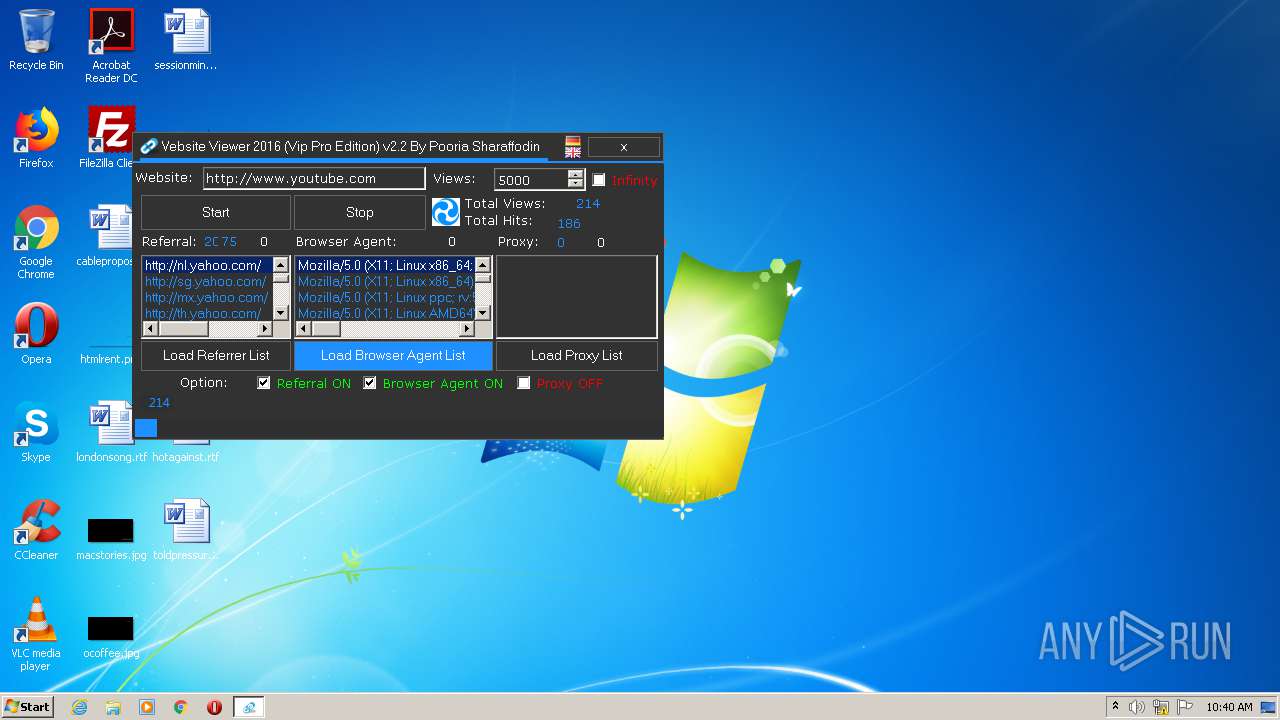
Task: Click Load Referrer List button
Action: click(216, 355)
